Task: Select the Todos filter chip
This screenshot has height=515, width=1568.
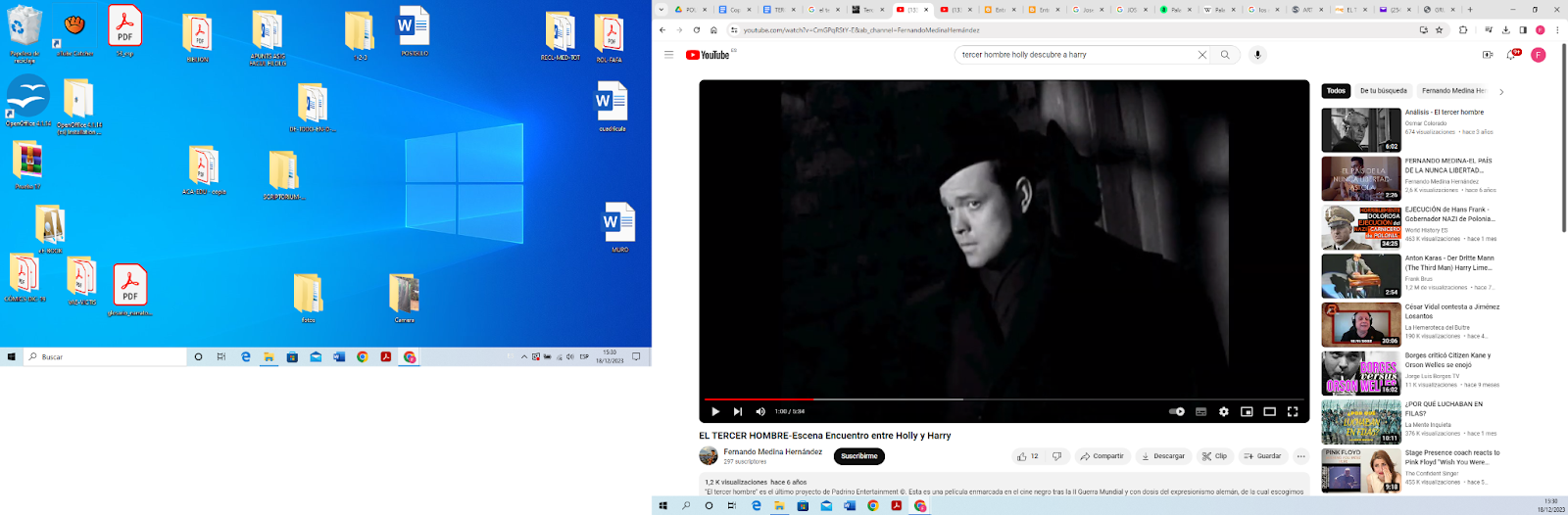Action: (1336, 91)
